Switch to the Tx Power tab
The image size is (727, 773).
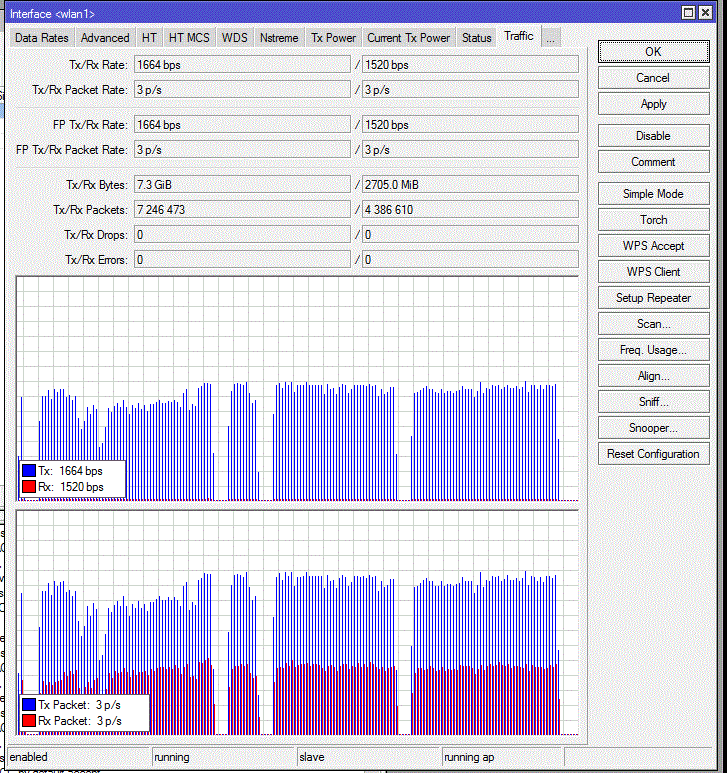pyautogui.click(x=333, y=38)
